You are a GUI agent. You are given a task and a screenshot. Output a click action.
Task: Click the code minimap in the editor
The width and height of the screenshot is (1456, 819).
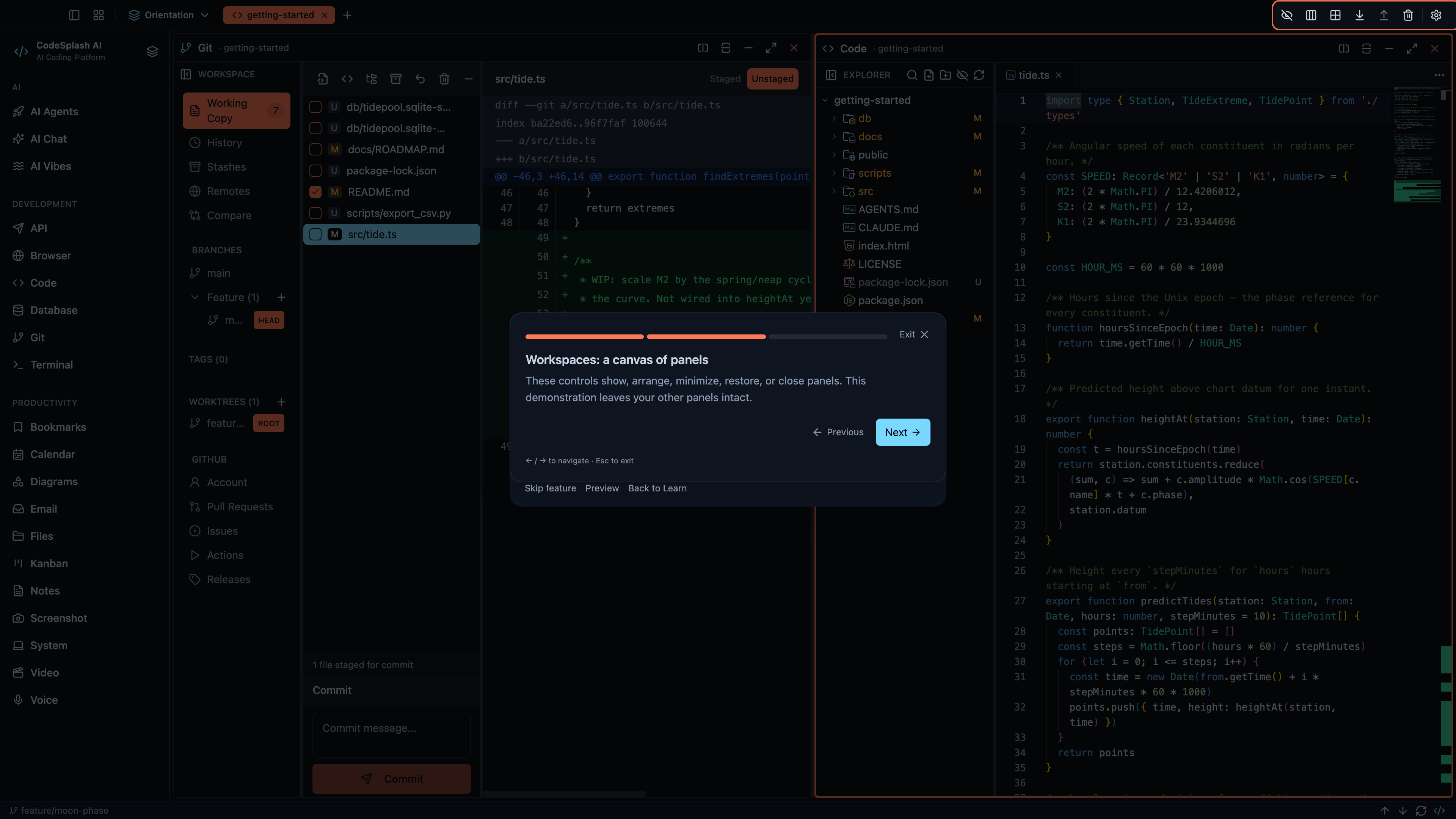tap(1417, 146)
